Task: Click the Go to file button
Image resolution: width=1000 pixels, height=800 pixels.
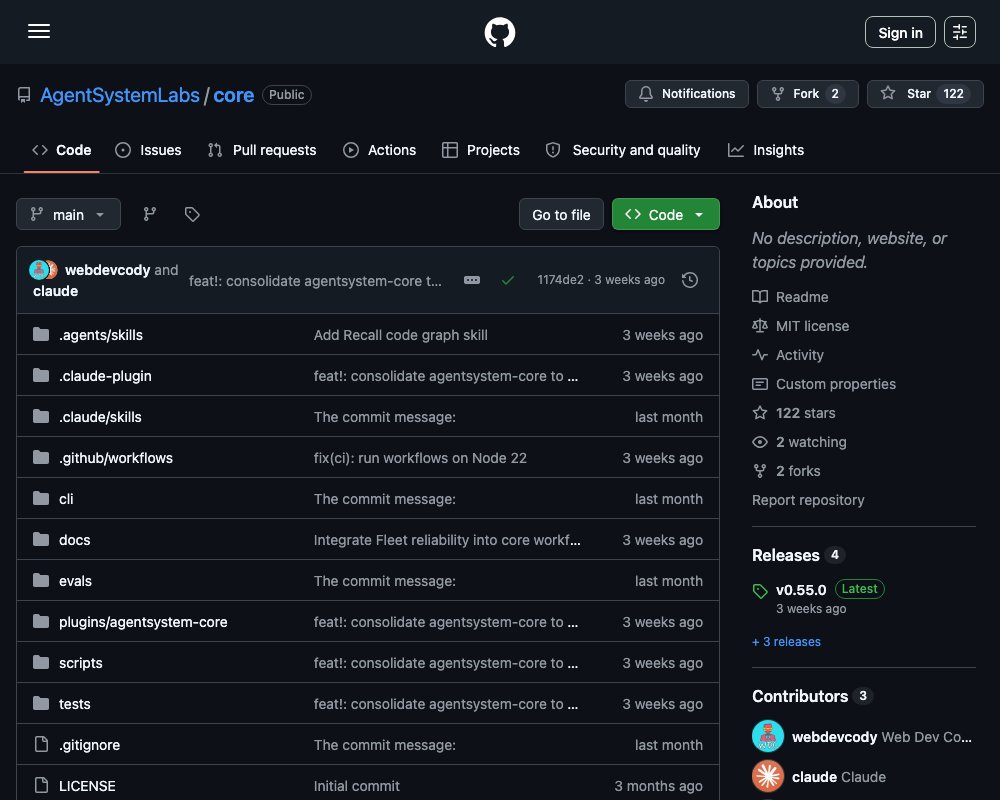Action: (561, 215)
